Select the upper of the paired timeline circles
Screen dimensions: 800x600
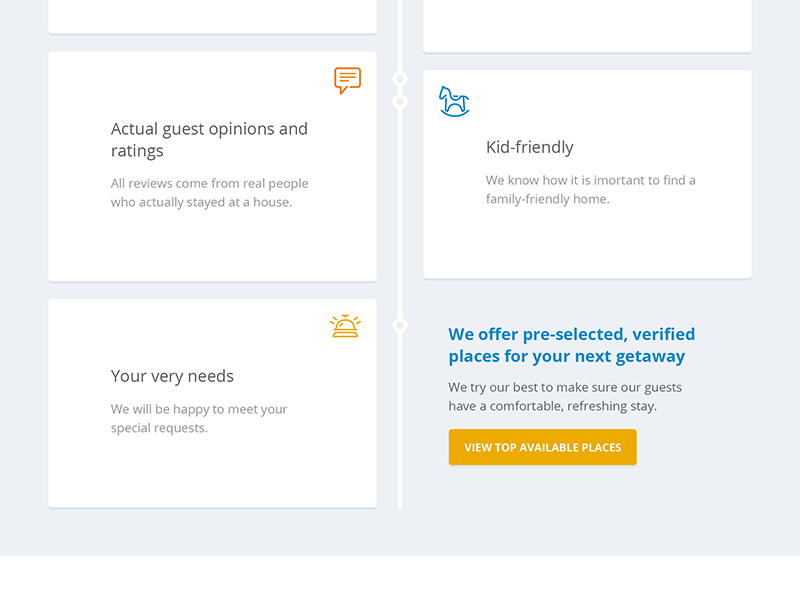tap(400, 79)
